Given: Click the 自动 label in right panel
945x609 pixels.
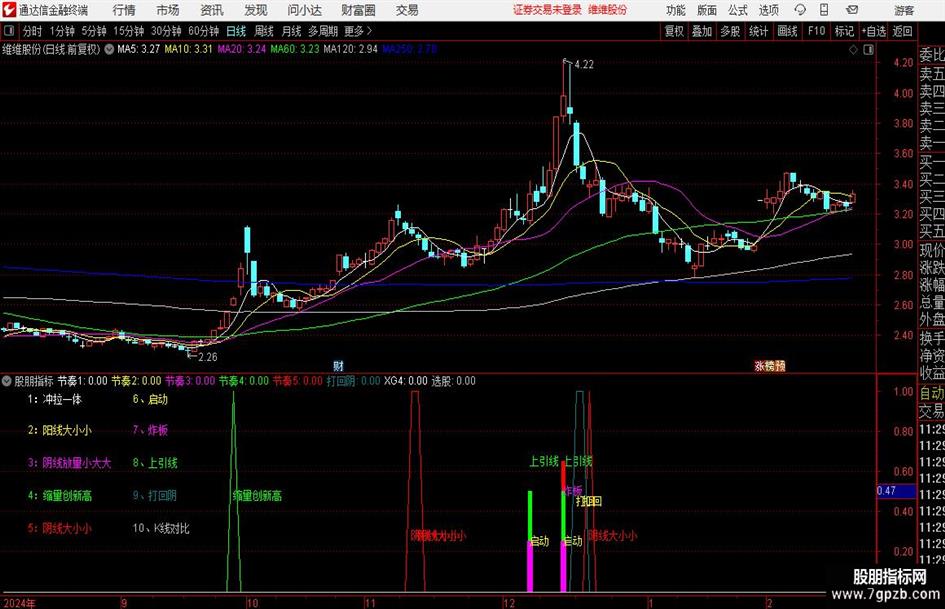Looking at the screenshot, I should pyautogui.click(x=932, y=393).
